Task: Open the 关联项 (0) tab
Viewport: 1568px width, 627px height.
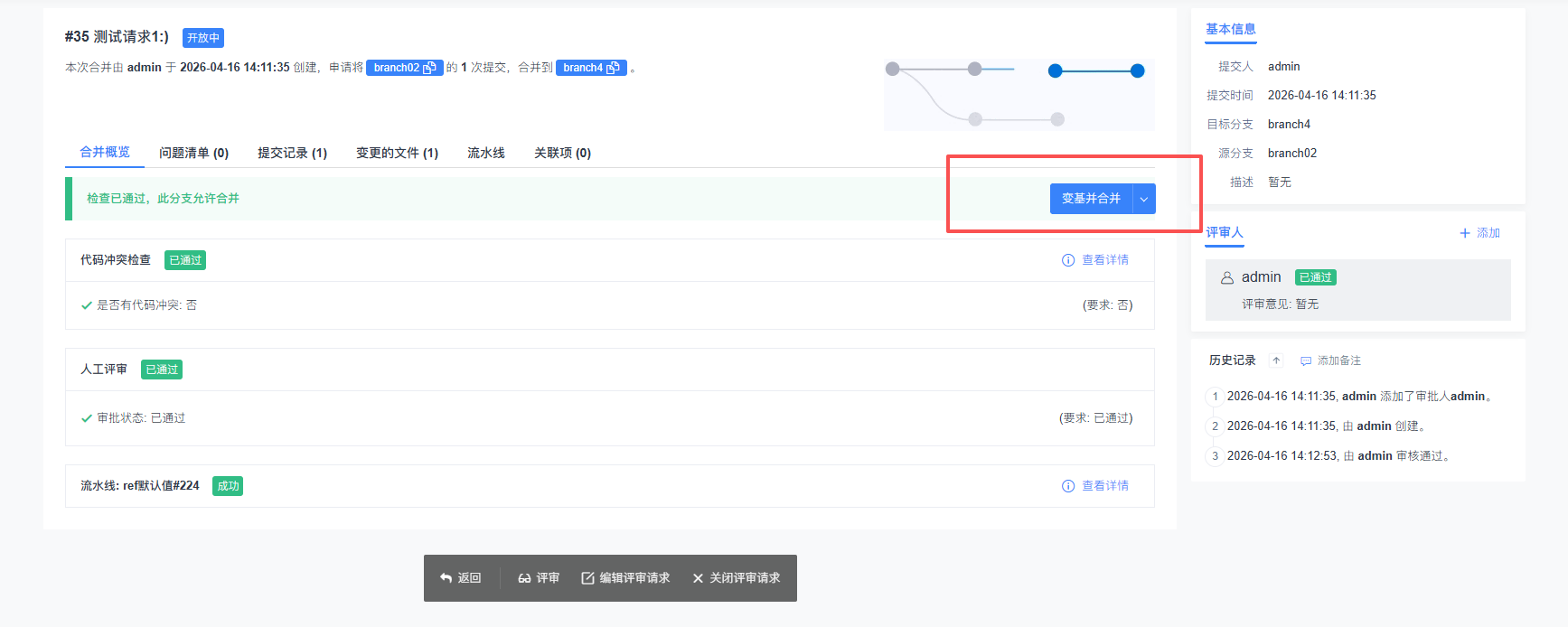Action: click(x=562, y=153)
